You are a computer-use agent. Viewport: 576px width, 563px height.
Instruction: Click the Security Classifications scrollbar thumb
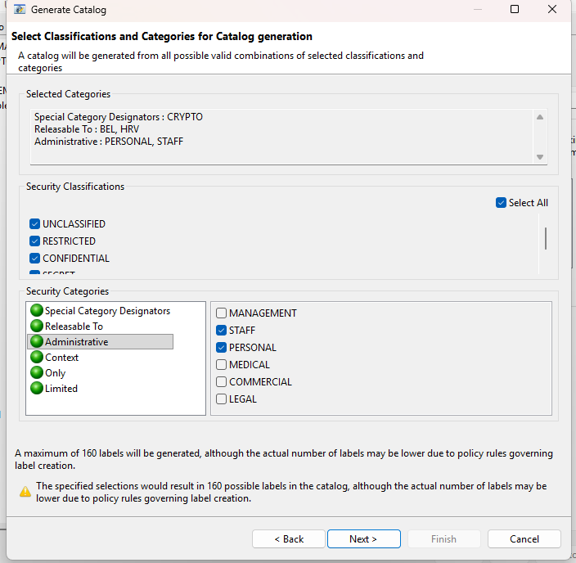[x=546, y=238]
